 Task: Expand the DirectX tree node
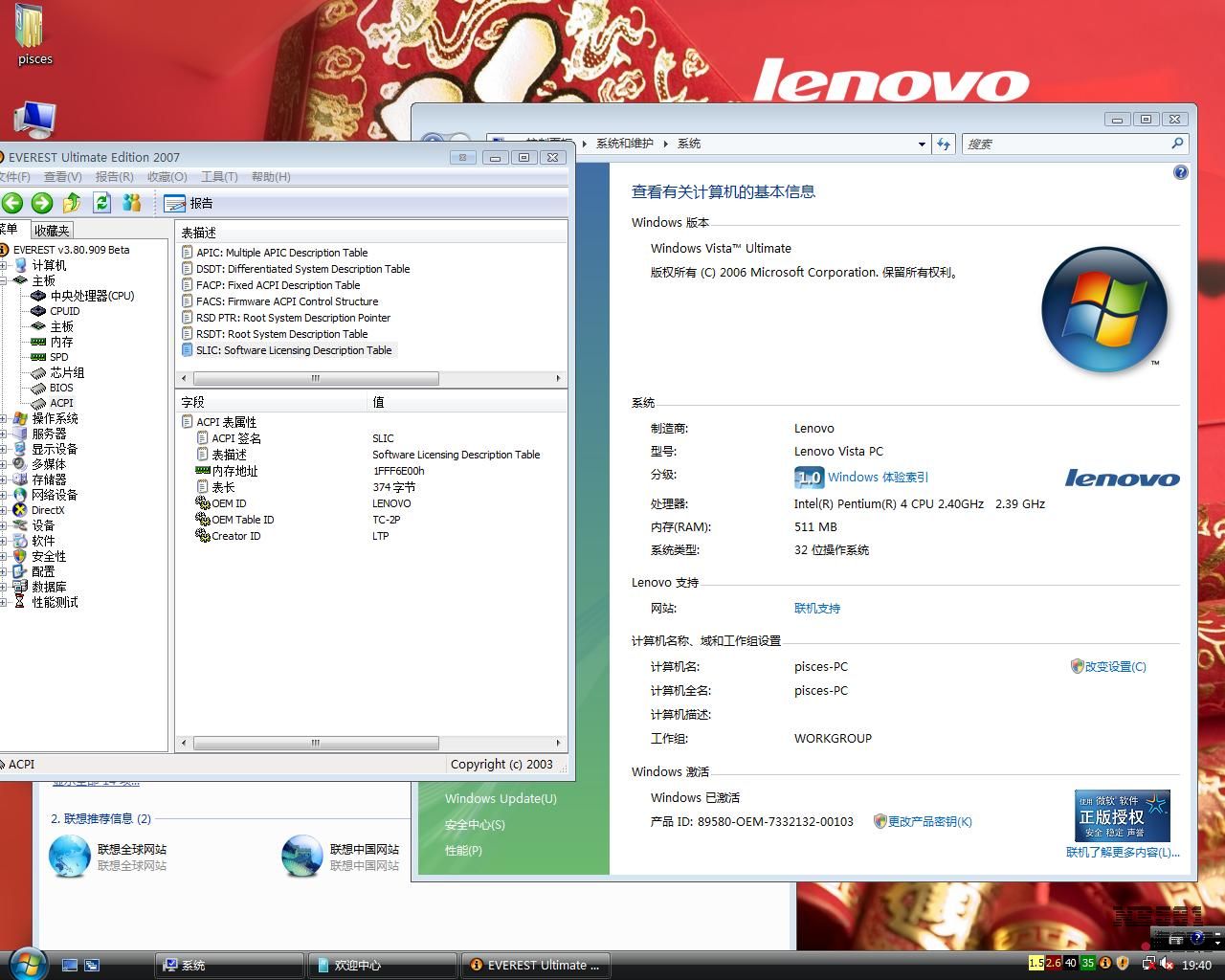tap(4, 510)
